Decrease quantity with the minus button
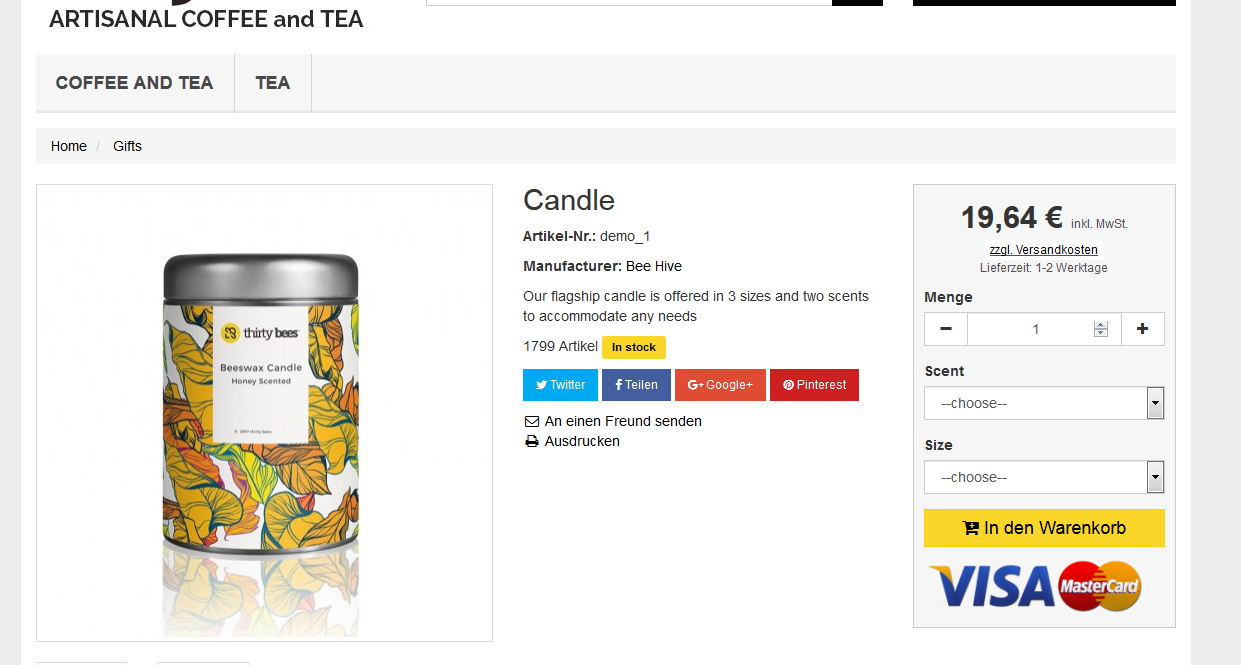The height and width of the screenshot is (665, 1241). tap(946, 329)
